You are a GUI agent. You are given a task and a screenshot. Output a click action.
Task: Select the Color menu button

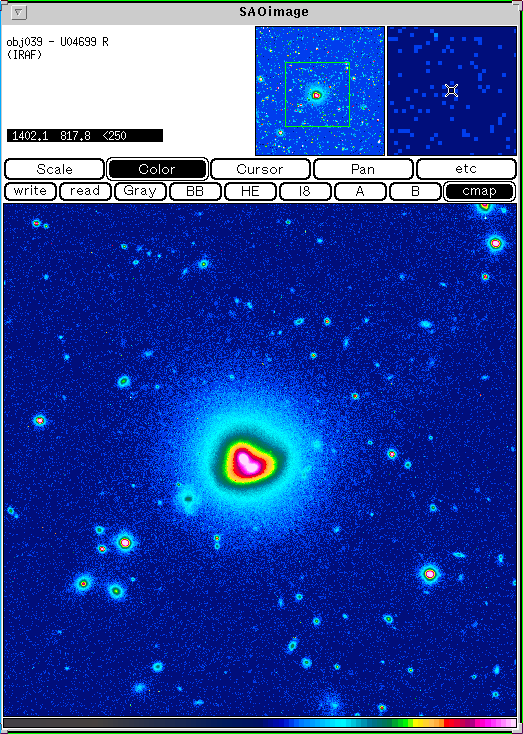pos(157,169)
